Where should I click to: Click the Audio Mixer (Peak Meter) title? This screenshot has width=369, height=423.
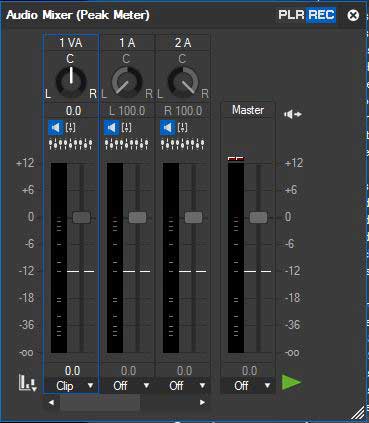coord(78,15)
